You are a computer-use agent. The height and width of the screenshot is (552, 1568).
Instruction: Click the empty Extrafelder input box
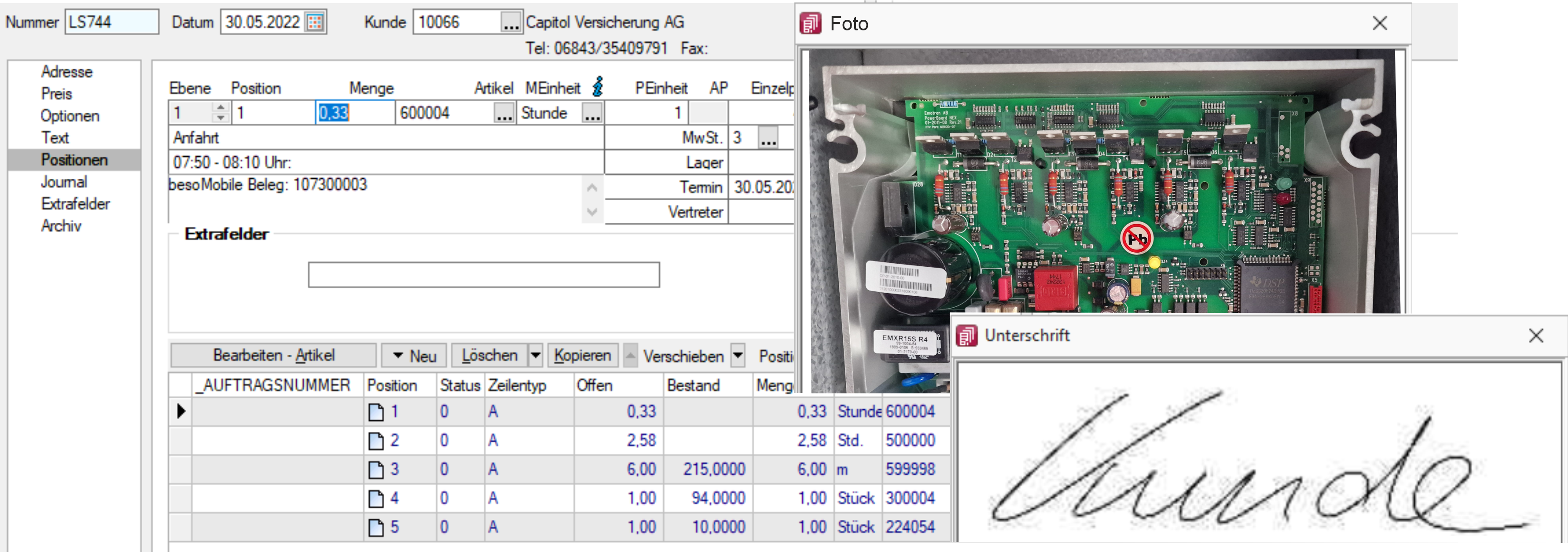pyautogui.click(x=484, y=275)
